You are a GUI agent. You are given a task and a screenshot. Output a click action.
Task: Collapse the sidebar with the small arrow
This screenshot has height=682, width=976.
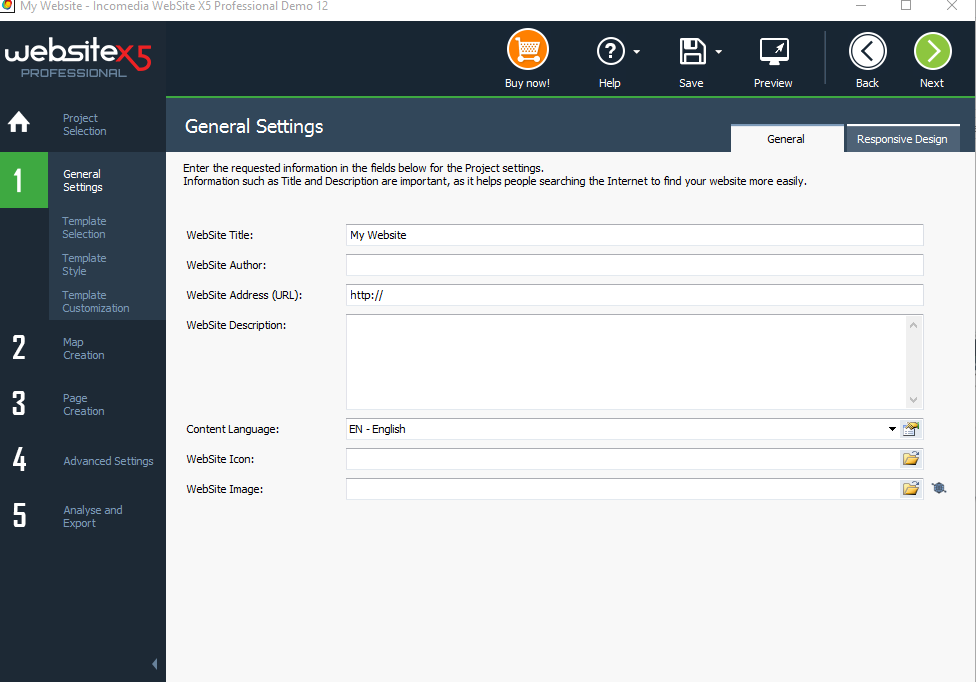[x=154, y=664]
